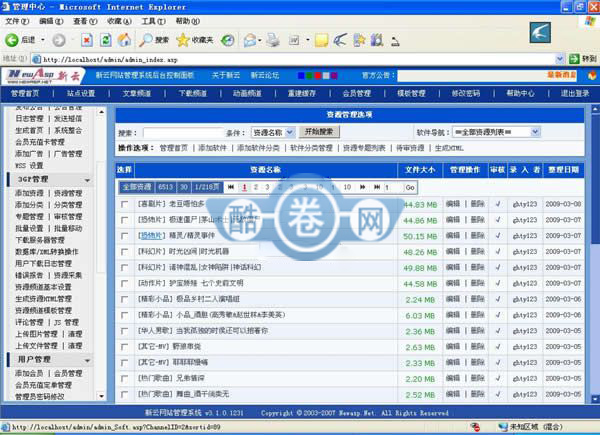
Task: Tick the checkbox for the 44.83 MB resource
Action: [124, 205]
